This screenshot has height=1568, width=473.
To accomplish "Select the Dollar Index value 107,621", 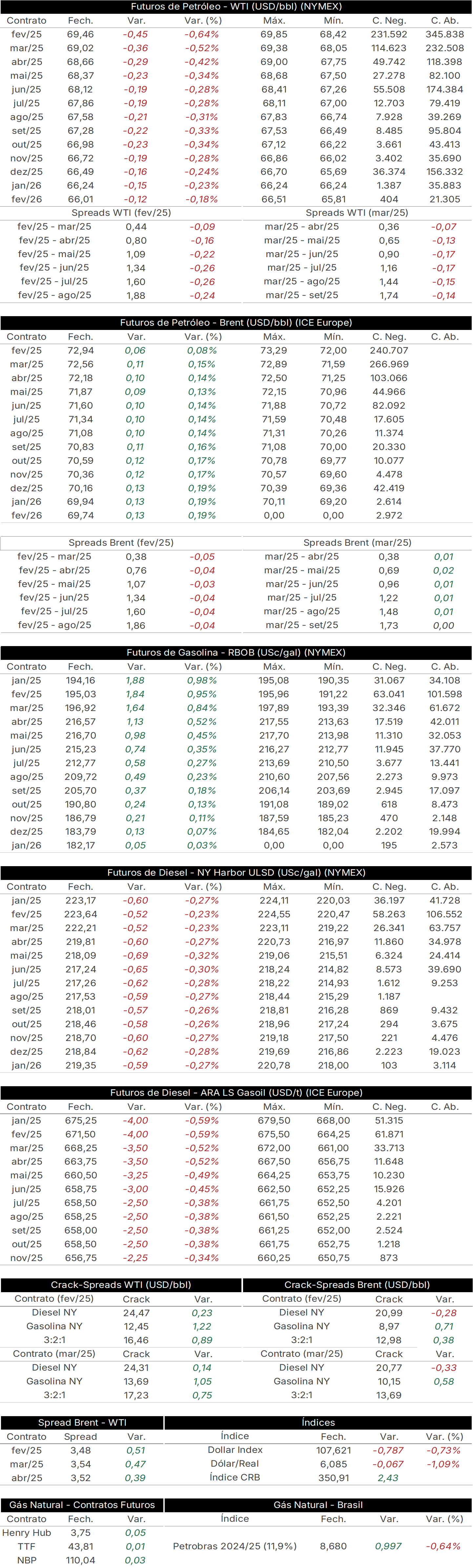I will pyautogui.click(x=334, y=1451).
